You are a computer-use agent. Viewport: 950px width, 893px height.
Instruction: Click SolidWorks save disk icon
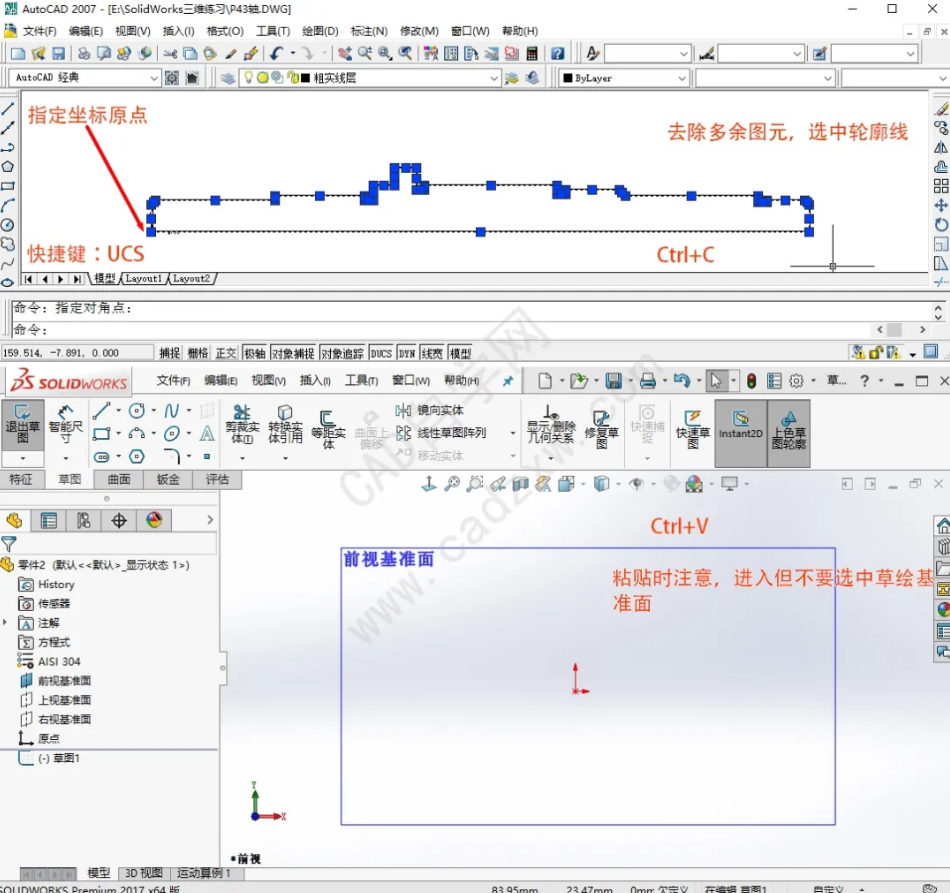[x=613, y=380]
